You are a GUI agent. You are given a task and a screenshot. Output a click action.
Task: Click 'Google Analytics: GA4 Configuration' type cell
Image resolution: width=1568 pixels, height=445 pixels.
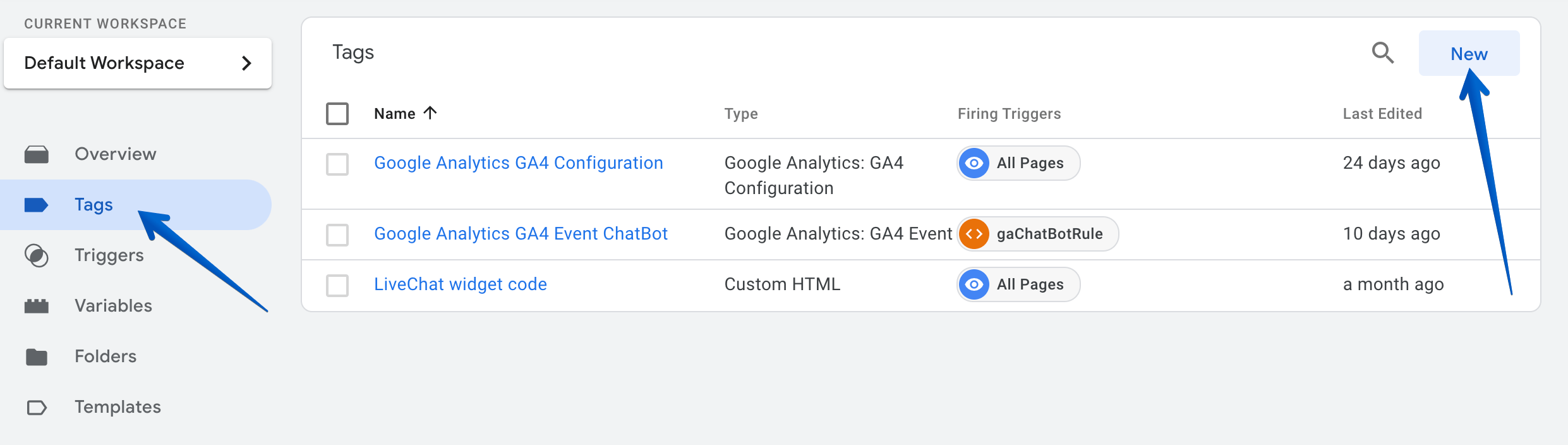[814, 176]
